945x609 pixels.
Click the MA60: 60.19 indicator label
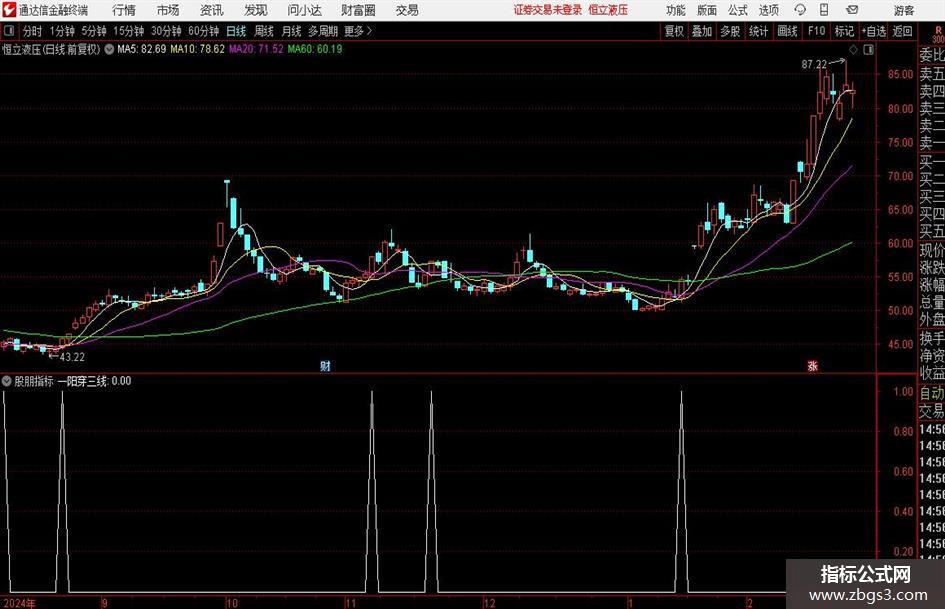click(x=315, y=49)
